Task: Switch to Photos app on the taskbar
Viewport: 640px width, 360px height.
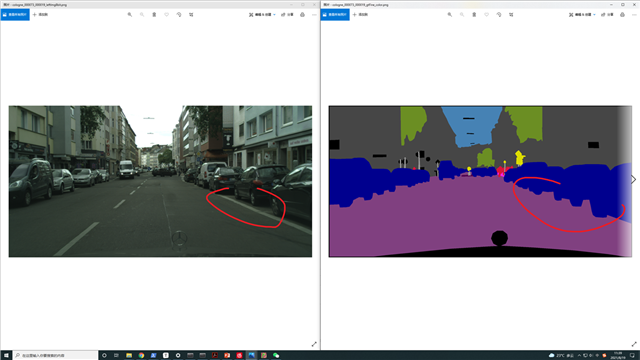Action: click(251, 356)
